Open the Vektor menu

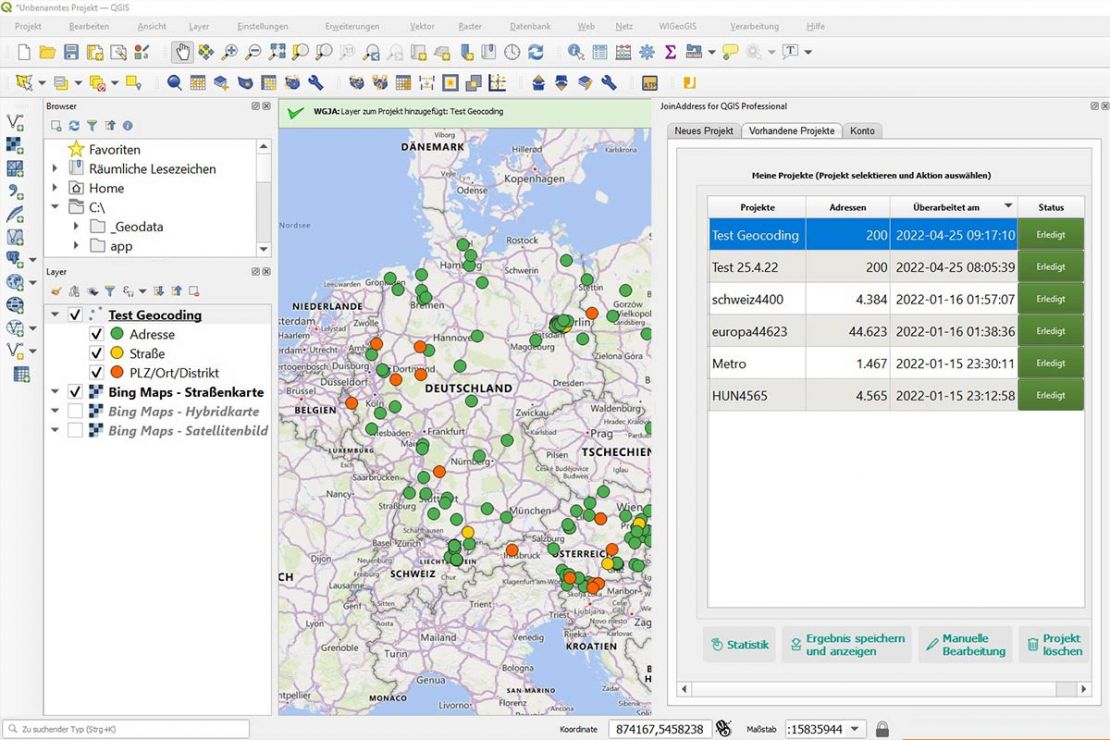pos(422,26)
